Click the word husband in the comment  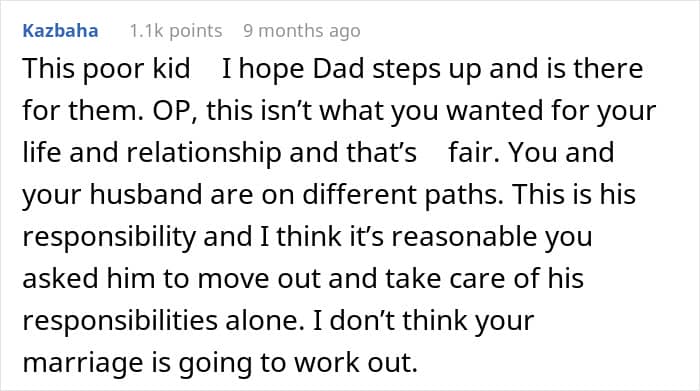tap(146, 195)
